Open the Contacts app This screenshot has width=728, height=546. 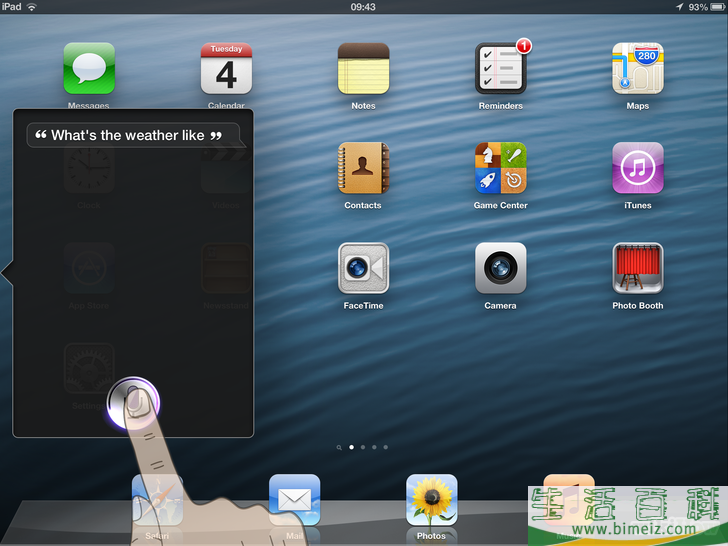pos(364,168)
